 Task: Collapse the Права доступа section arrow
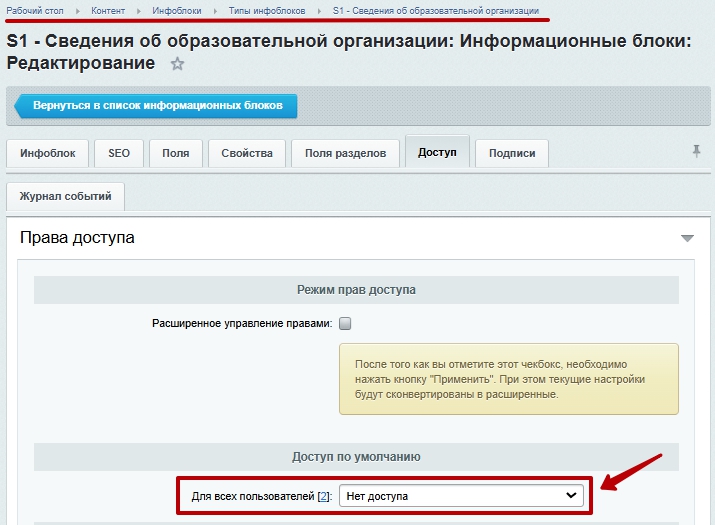click(x=687, y=238)
